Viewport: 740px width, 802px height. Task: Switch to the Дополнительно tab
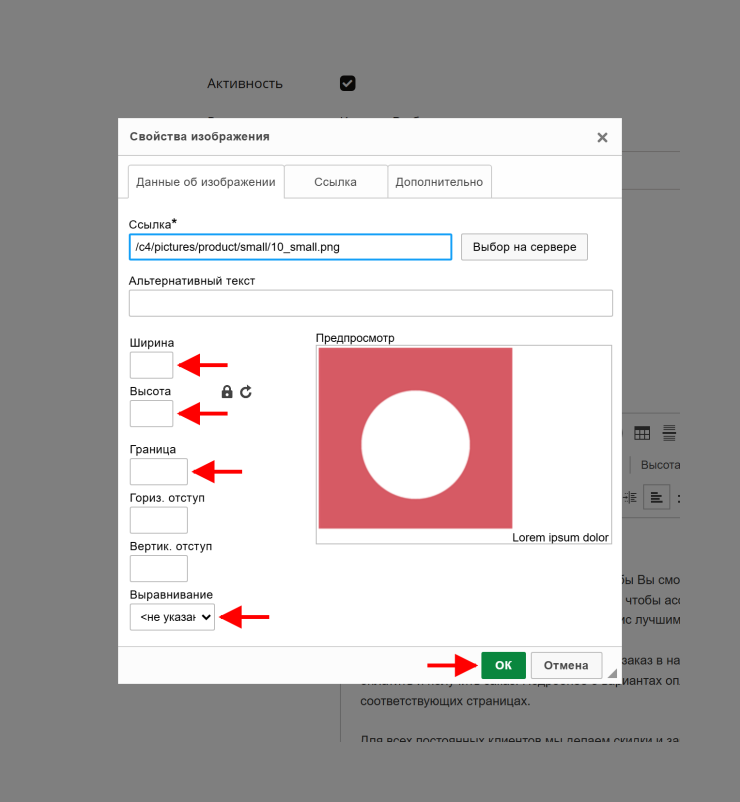pos(439,182)
